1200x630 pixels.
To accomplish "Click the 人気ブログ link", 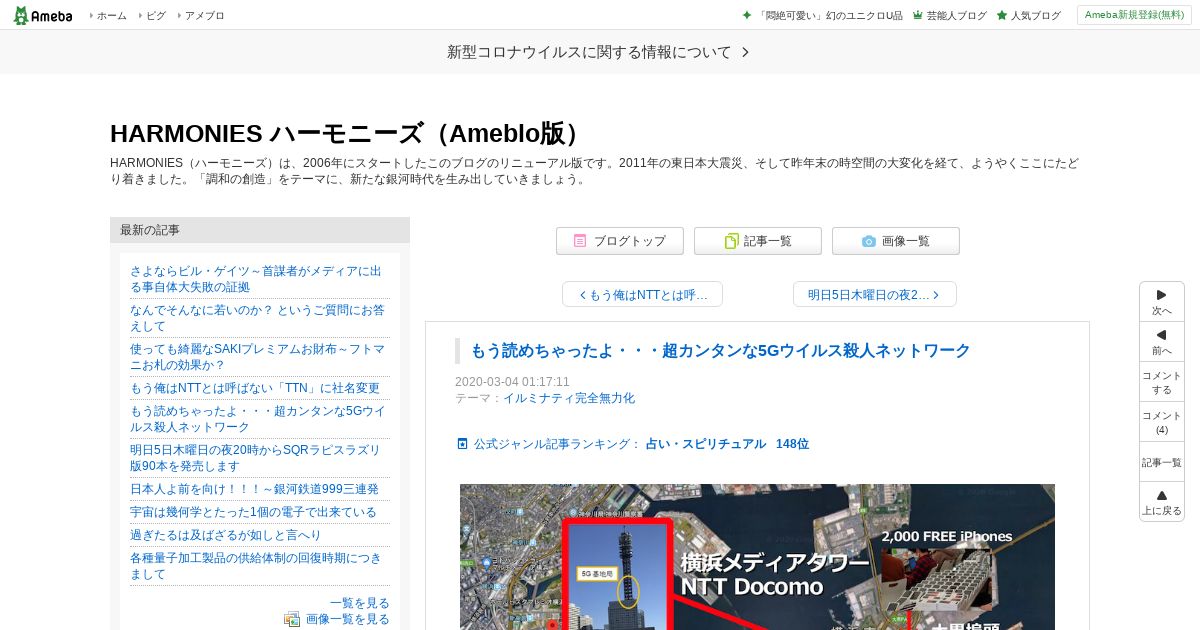I will click(x=1035, y=16).
